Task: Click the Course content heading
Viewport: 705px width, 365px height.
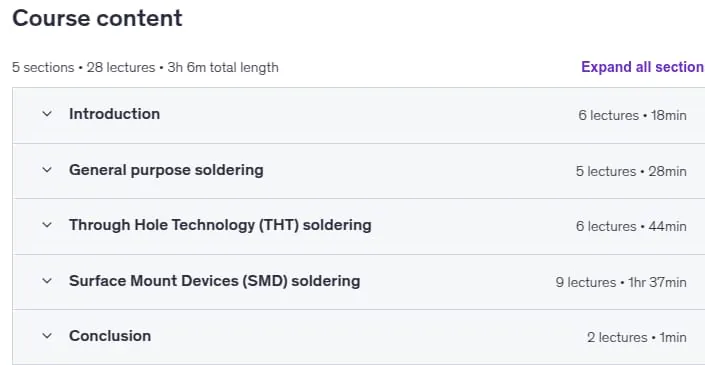Action: click(x=97, y=18)
